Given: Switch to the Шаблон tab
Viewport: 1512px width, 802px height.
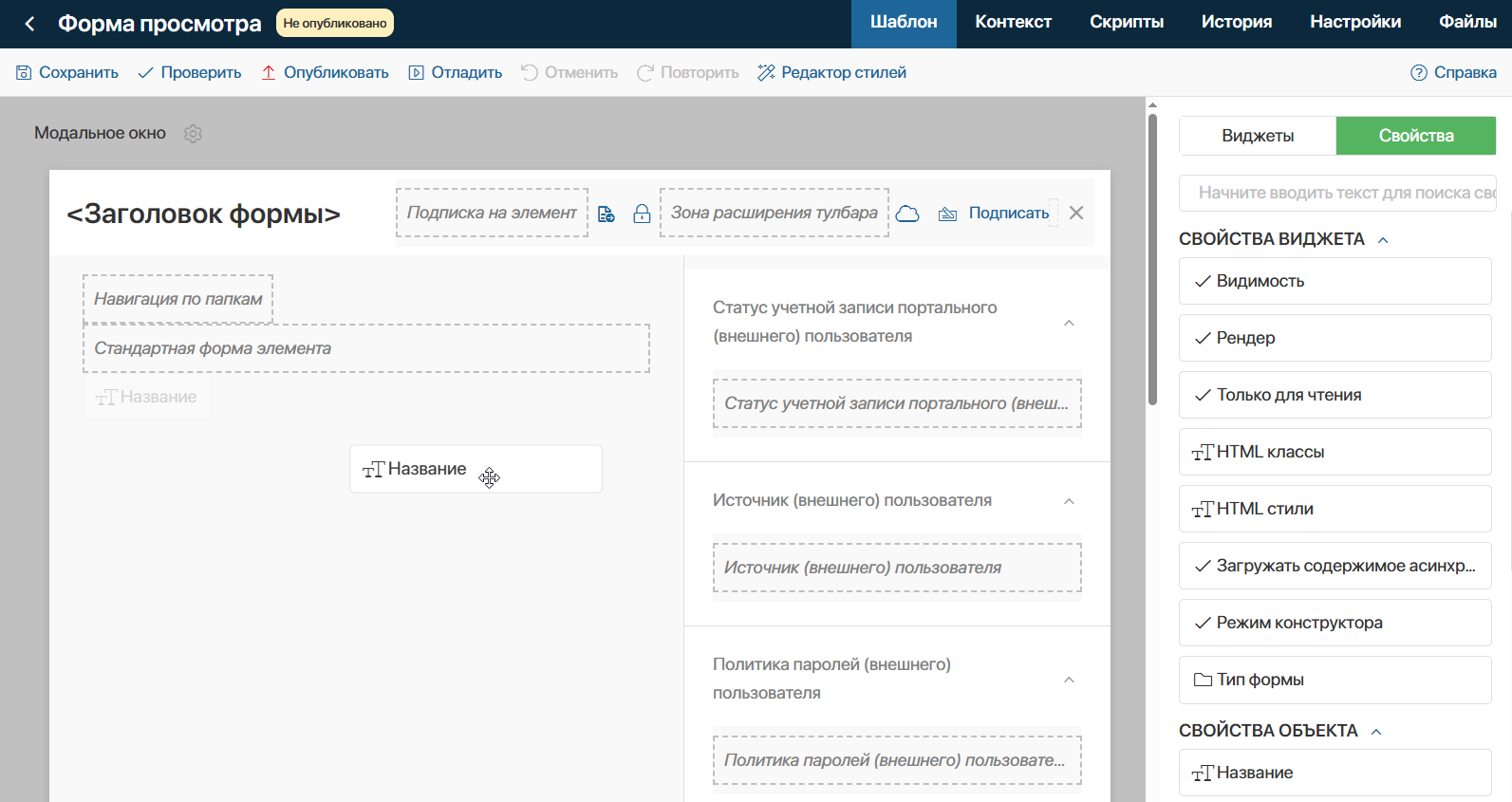Looking at the screenshot, I should [x=904, y=24].
